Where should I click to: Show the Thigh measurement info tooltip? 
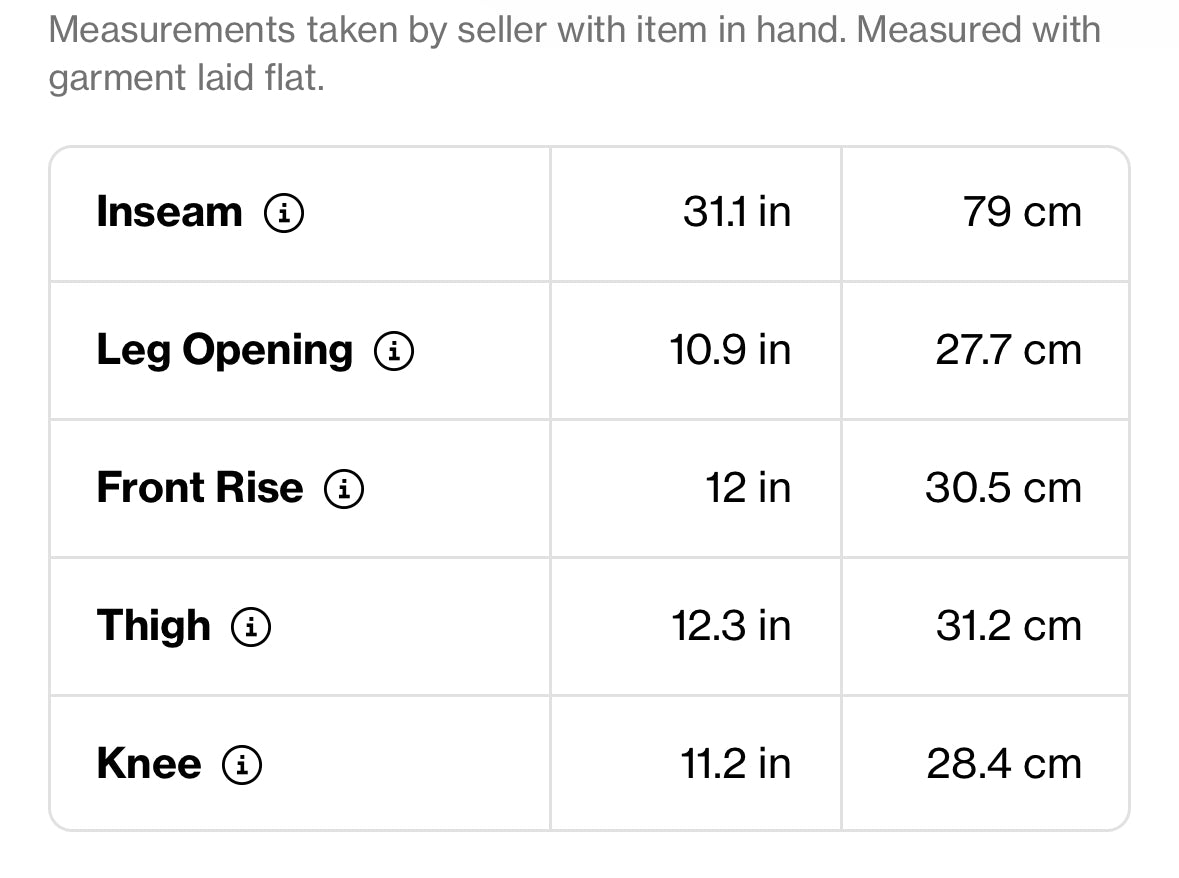pyautogui.click(x=251, y=627)
